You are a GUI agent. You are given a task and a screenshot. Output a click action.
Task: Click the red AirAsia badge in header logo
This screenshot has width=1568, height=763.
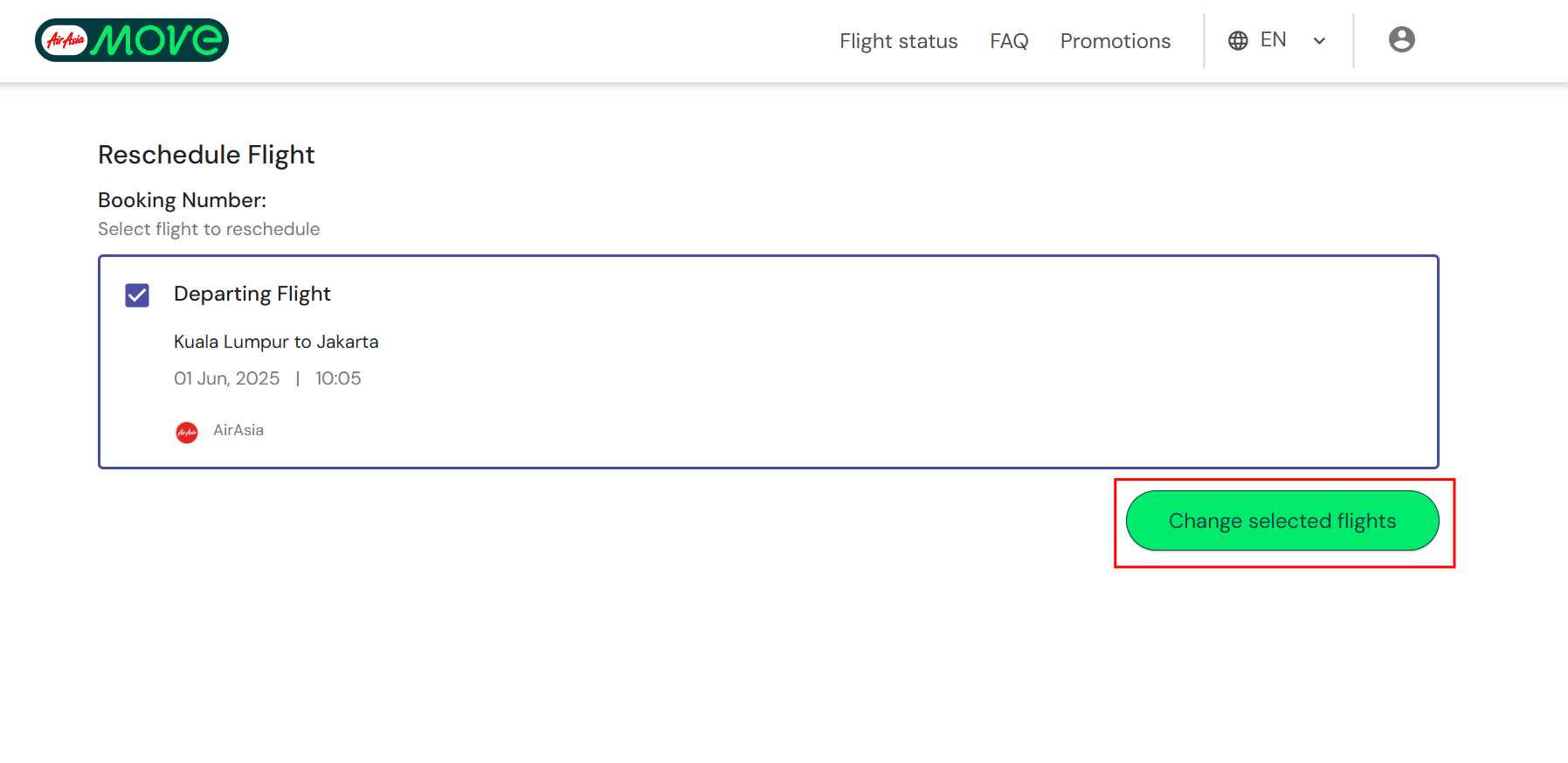click(x=66, y=40)
